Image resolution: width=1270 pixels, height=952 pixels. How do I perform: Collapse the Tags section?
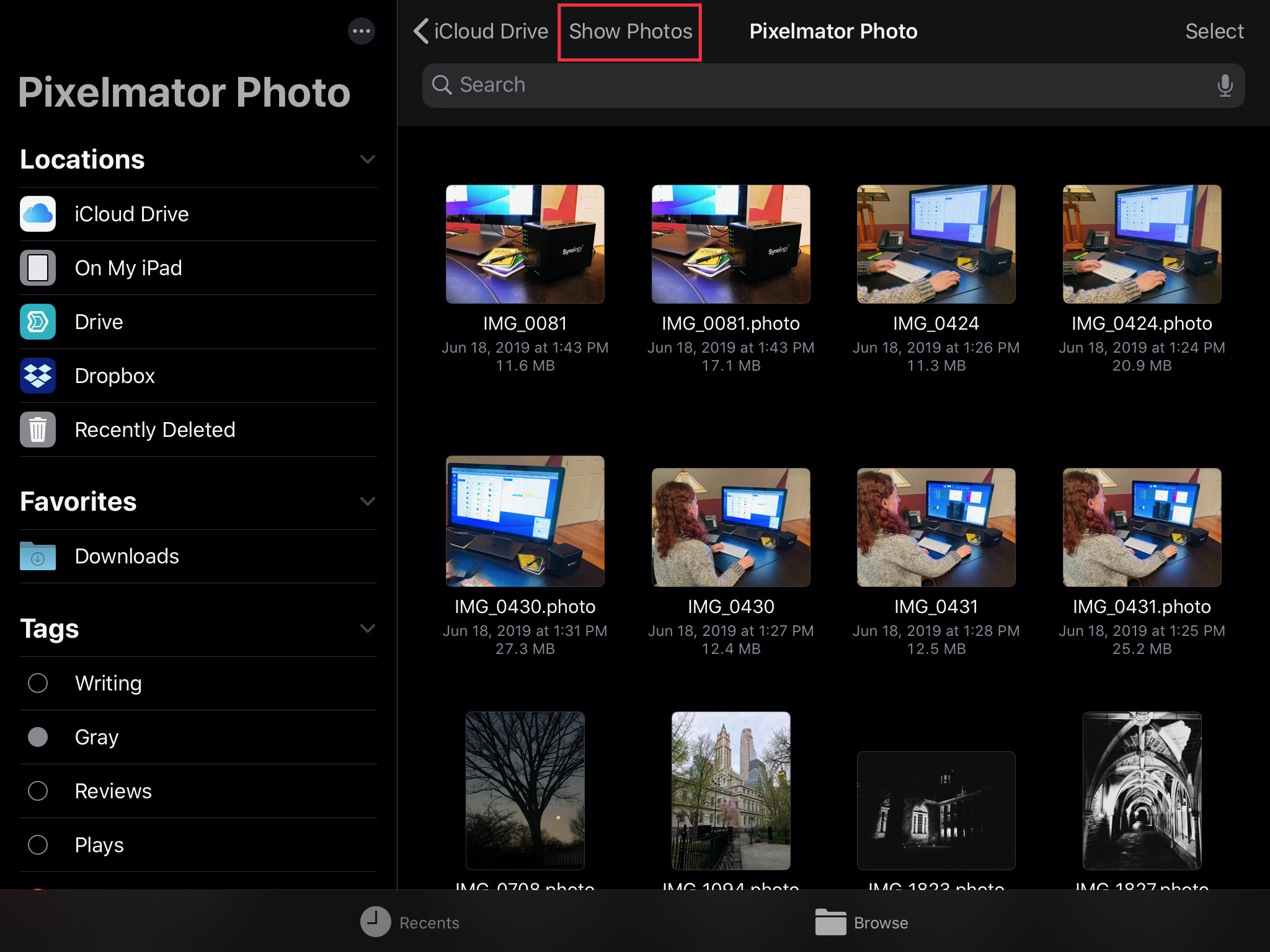click(368, 628)
